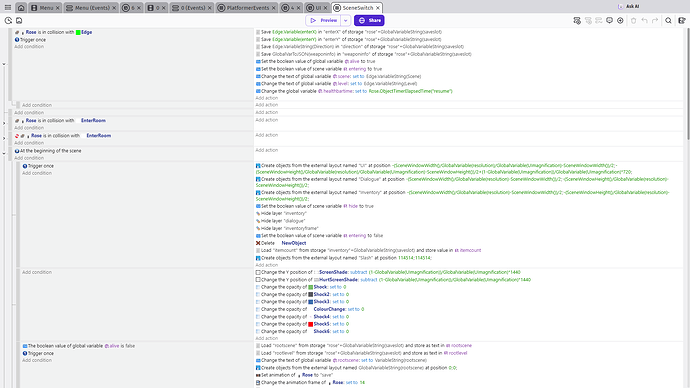Open the main hamburger menu
This screenshot has width=690, height=388.
[8, 7]
